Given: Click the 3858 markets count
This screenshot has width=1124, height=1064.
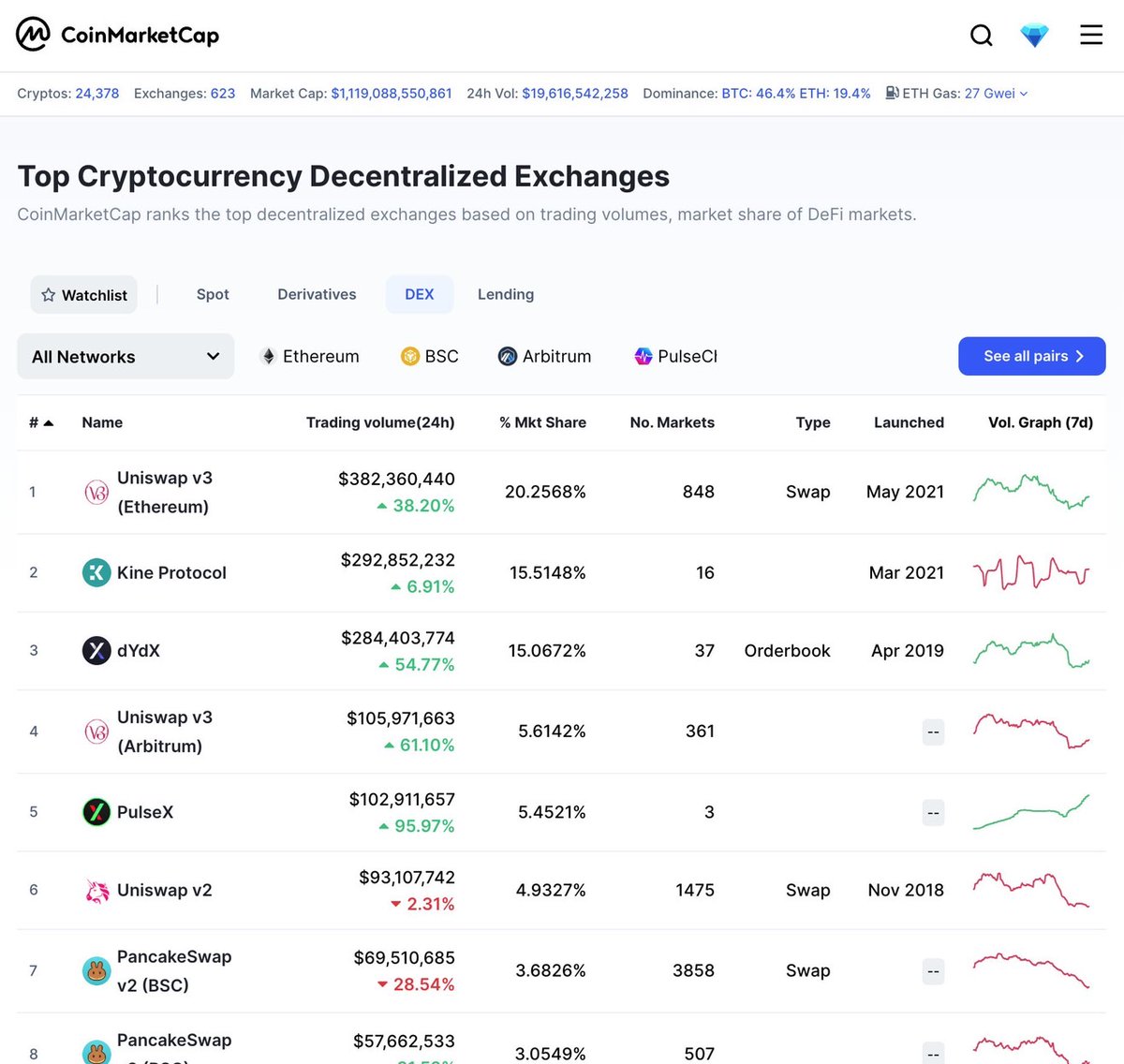Looking at the screenshot, I should click(x=693, y=970).
